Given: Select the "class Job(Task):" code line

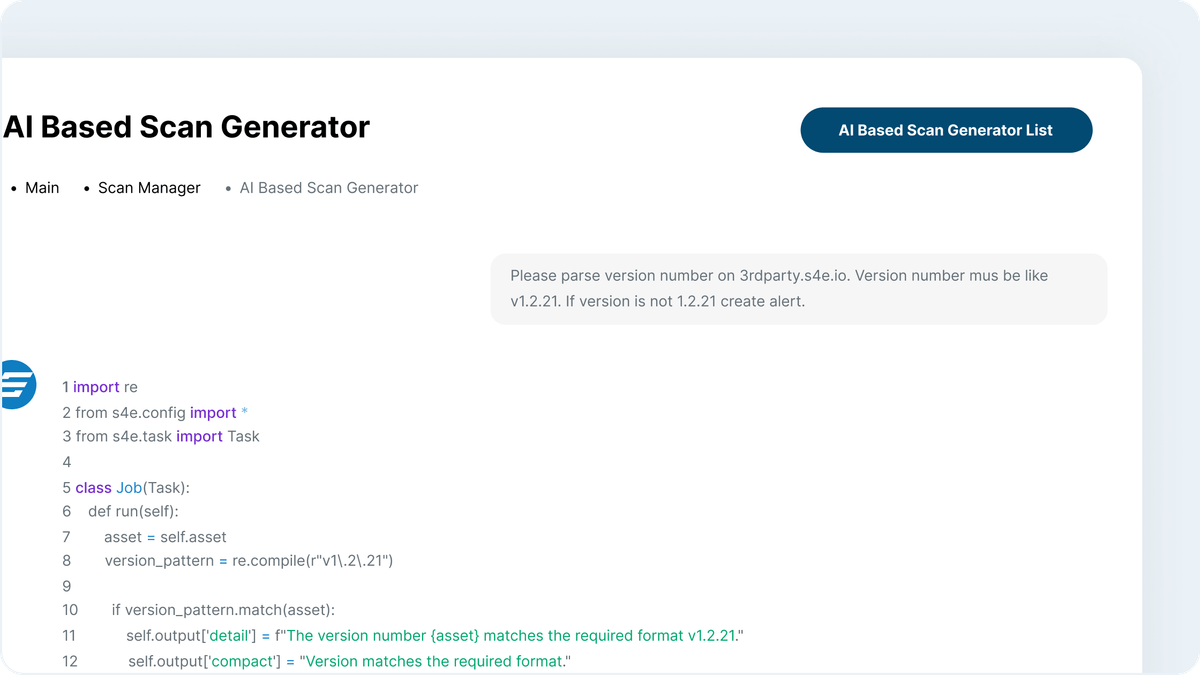Looking at the screenshot, I should [x=132, y=488].
